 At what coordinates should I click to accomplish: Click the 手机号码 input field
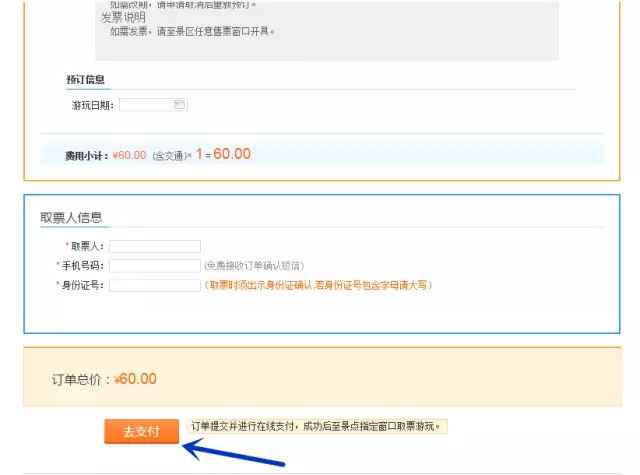[155, 266]
